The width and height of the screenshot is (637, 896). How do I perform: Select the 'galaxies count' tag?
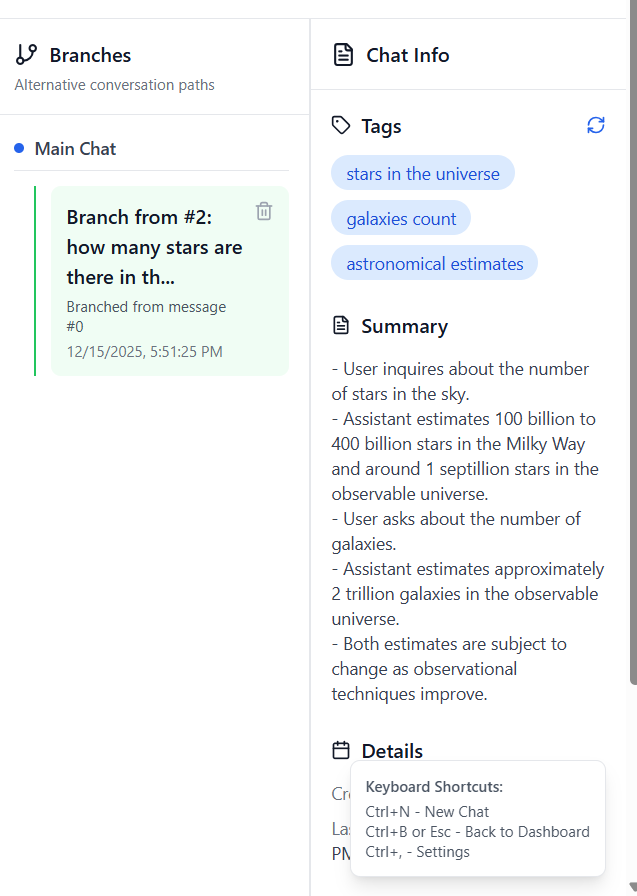pyautogui.click(x=400, y=217)
